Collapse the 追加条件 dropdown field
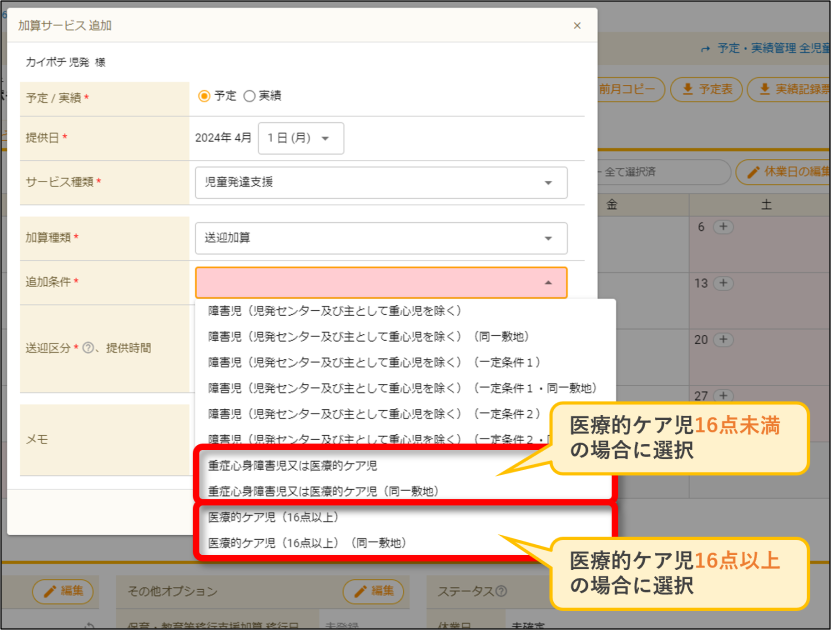This screenshot has height=630, width=831. (x=381, y=282)
